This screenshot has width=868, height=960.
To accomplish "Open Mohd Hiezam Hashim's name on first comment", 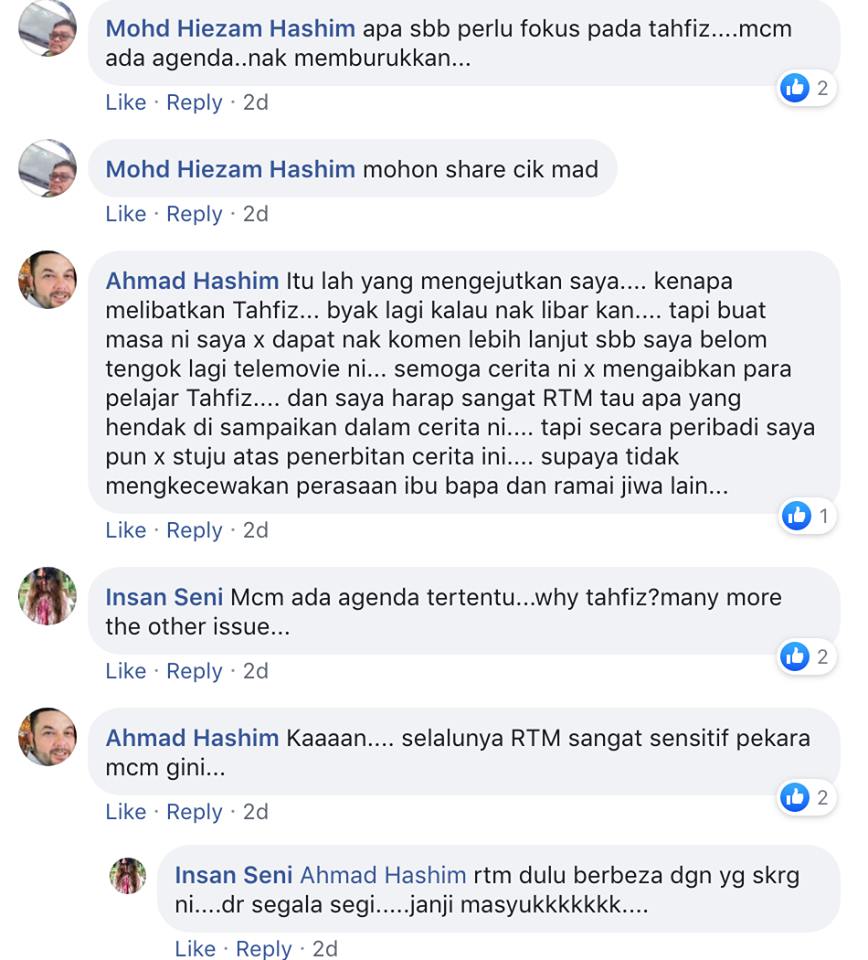I will click(x=230, y=29).
